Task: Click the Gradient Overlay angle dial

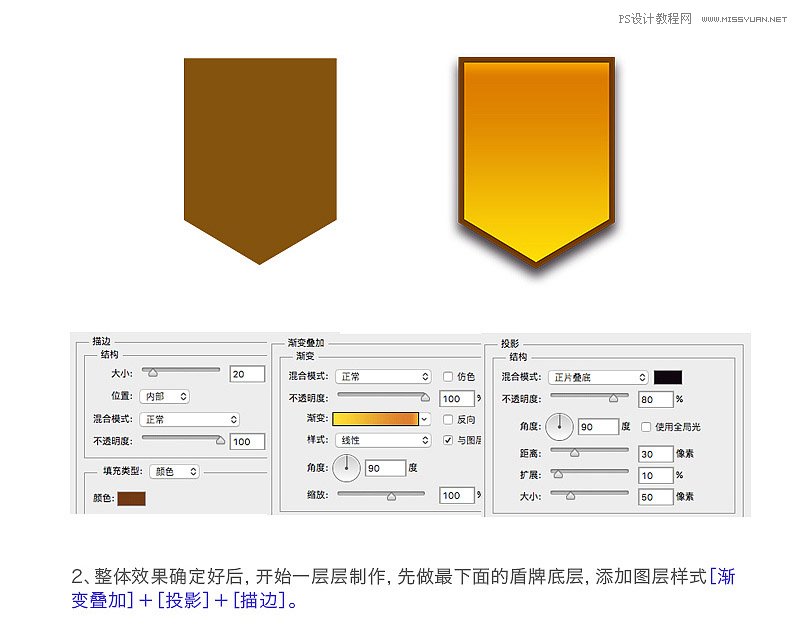Action: (346, 466)
